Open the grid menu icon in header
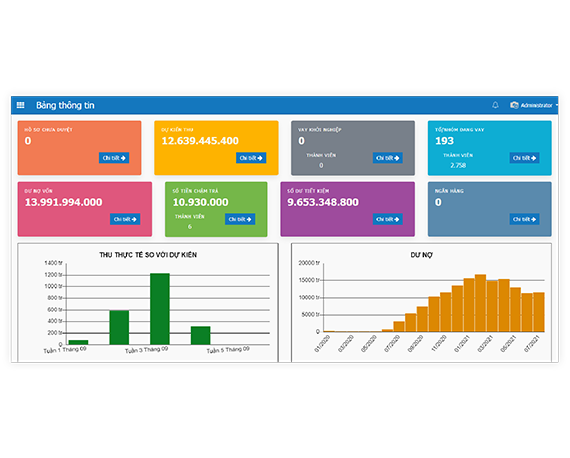The image size is (570, 458). pyautogui.click(x=21, y=105)
